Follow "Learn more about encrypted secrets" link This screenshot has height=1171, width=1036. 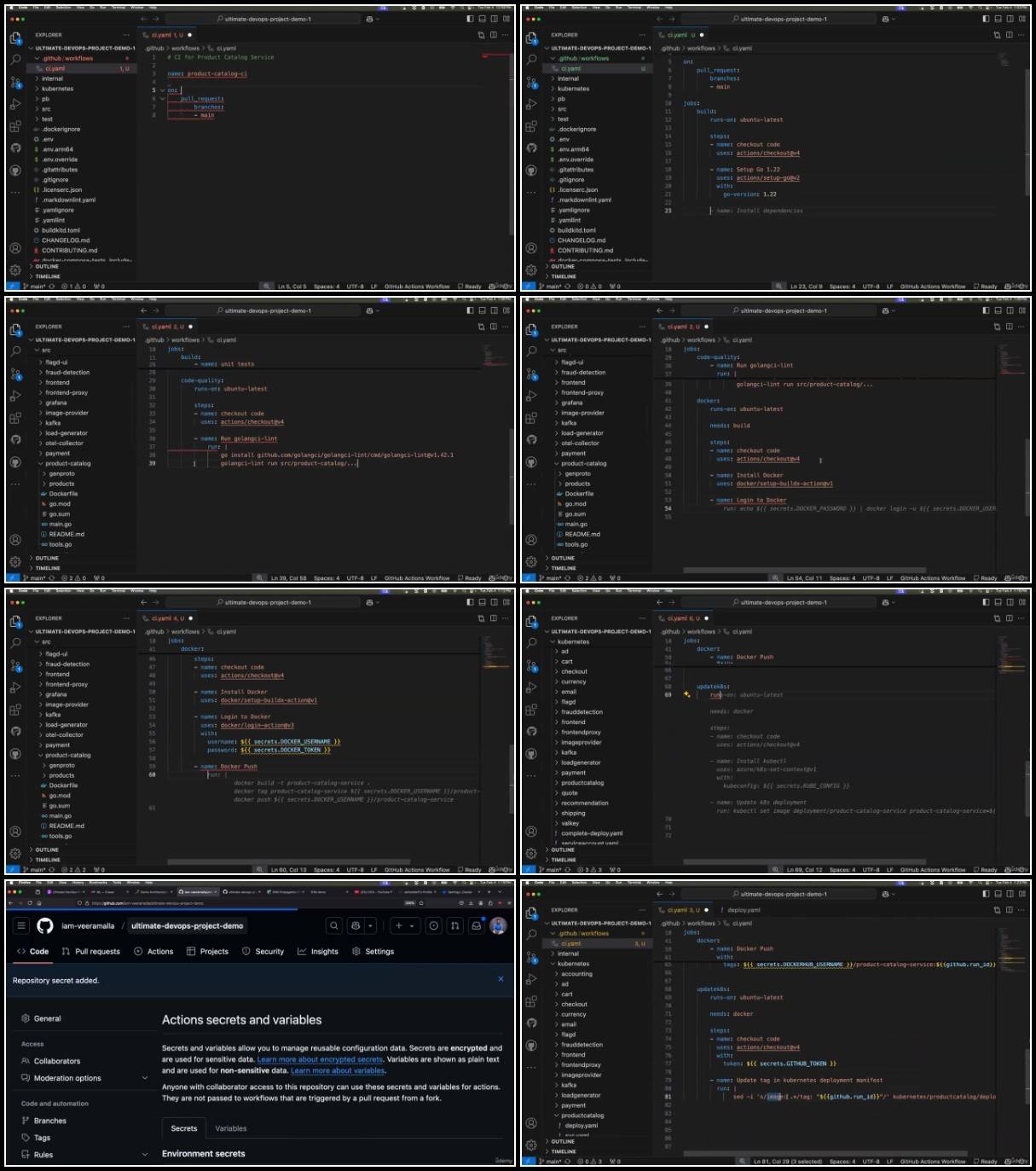point(320,1059)
